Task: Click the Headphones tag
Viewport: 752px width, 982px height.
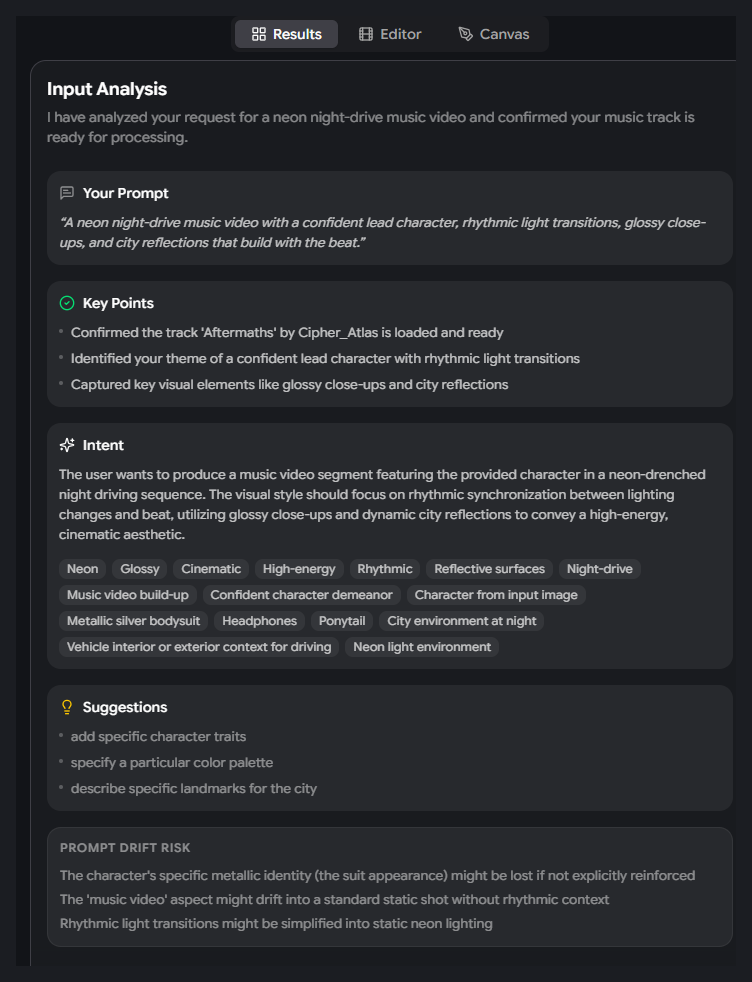Action: 260,621
